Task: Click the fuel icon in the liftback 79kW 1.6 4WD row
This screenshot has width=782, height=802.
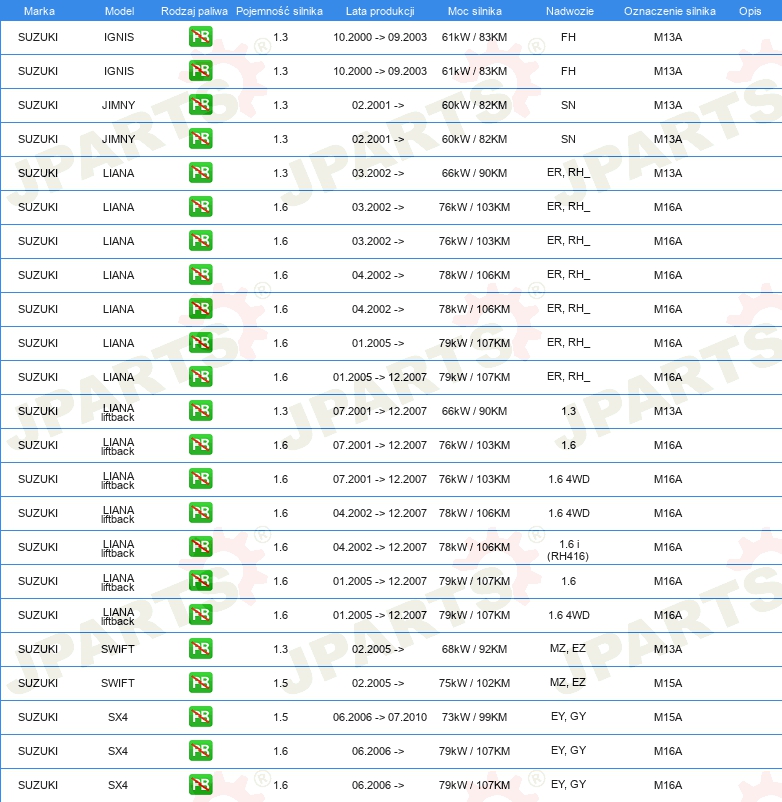Action: click(200, 615)
